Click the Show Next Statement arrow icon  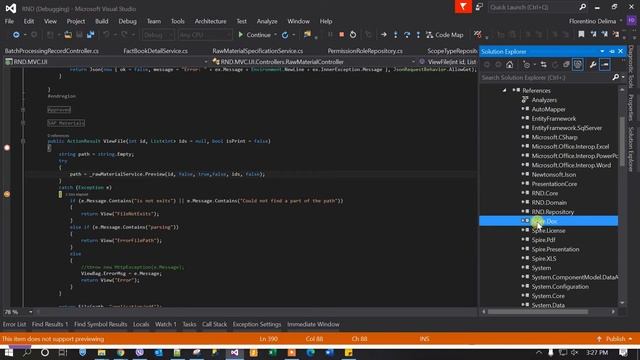point(384,35)
